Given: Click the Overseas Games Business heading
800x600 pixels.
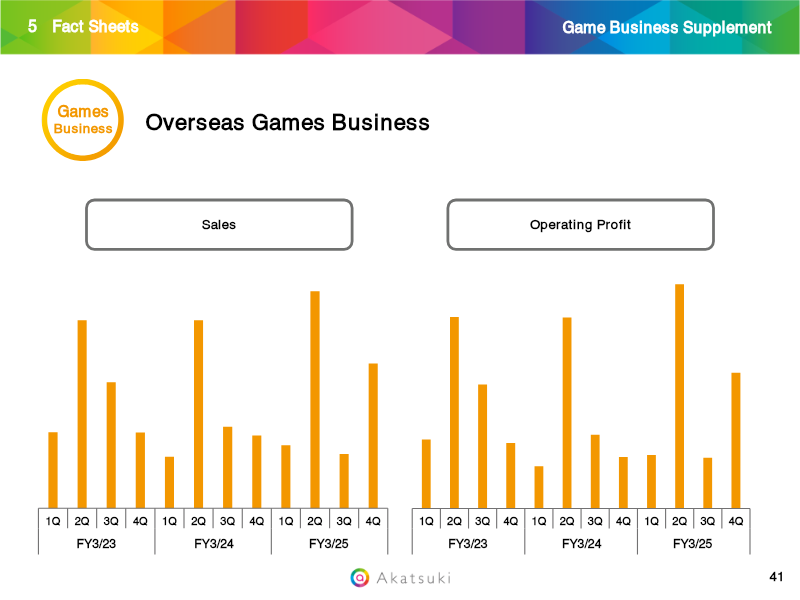Looking at the screenshot, I should coord(288,122).
